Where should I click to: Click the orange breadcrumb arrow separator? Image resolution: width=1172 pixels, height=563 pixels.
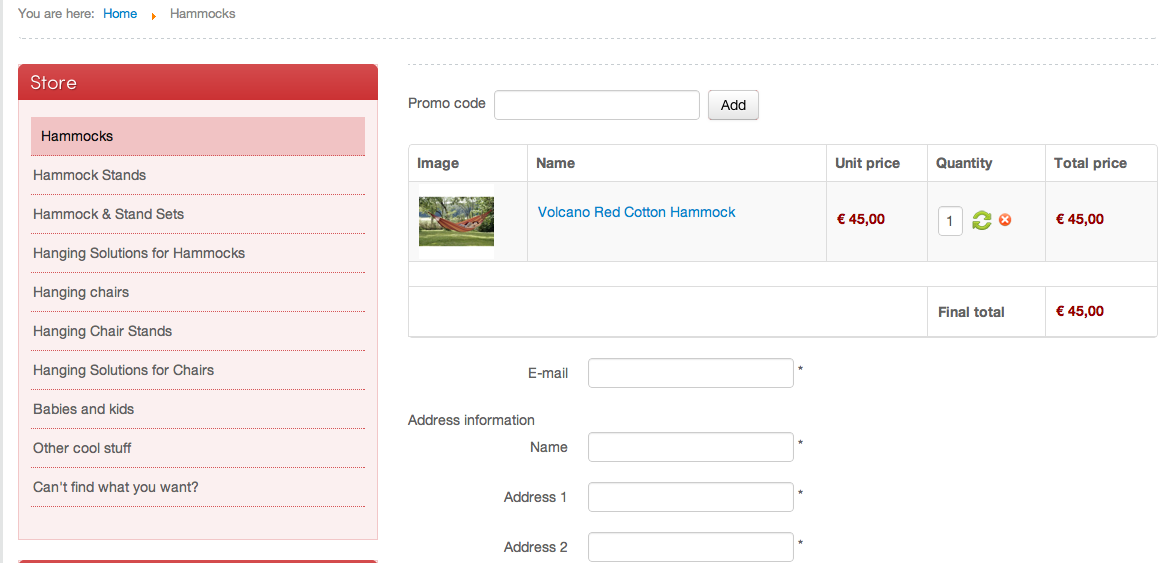click(x=154, y=15)
